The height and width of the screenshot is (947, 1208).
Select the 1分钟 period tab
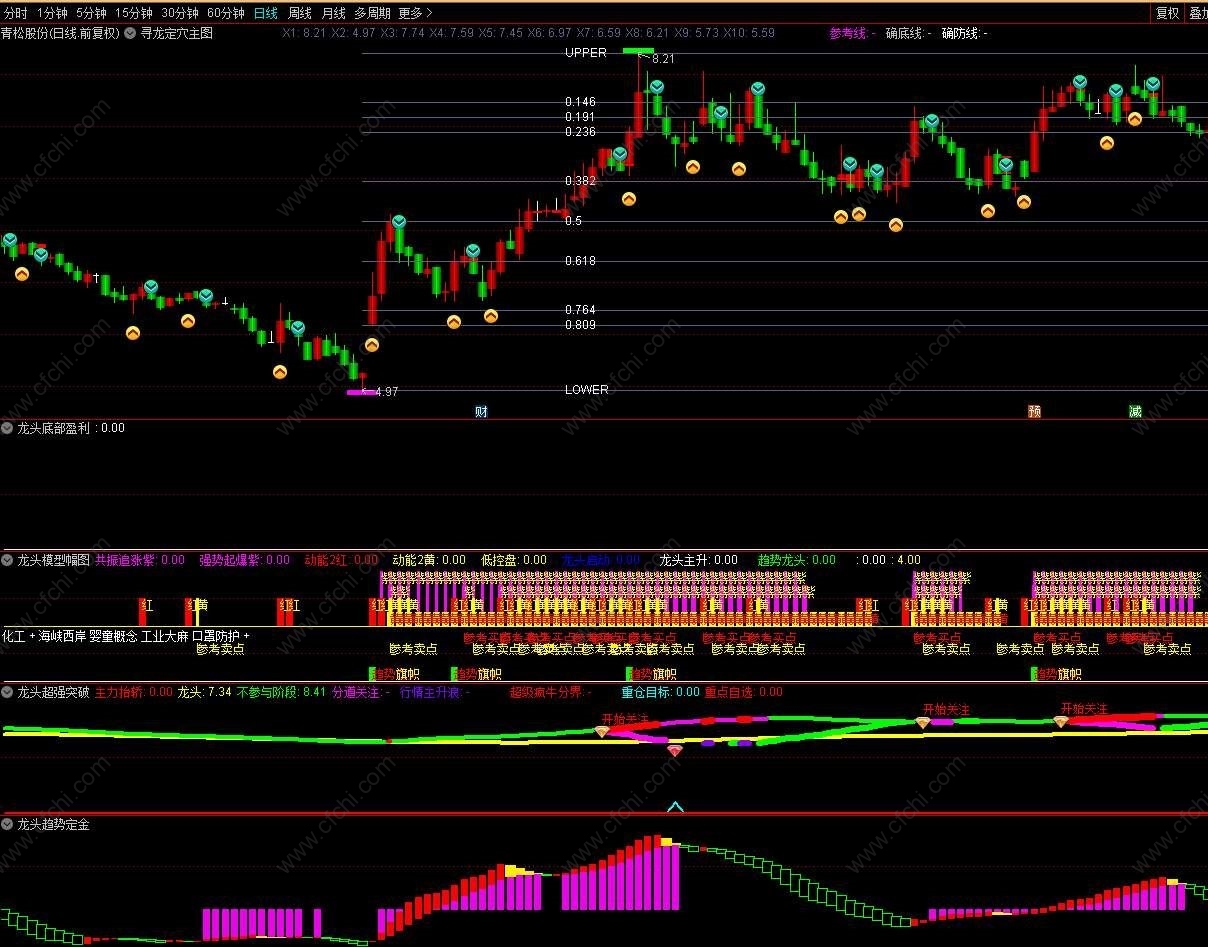(x=52, y=13)
